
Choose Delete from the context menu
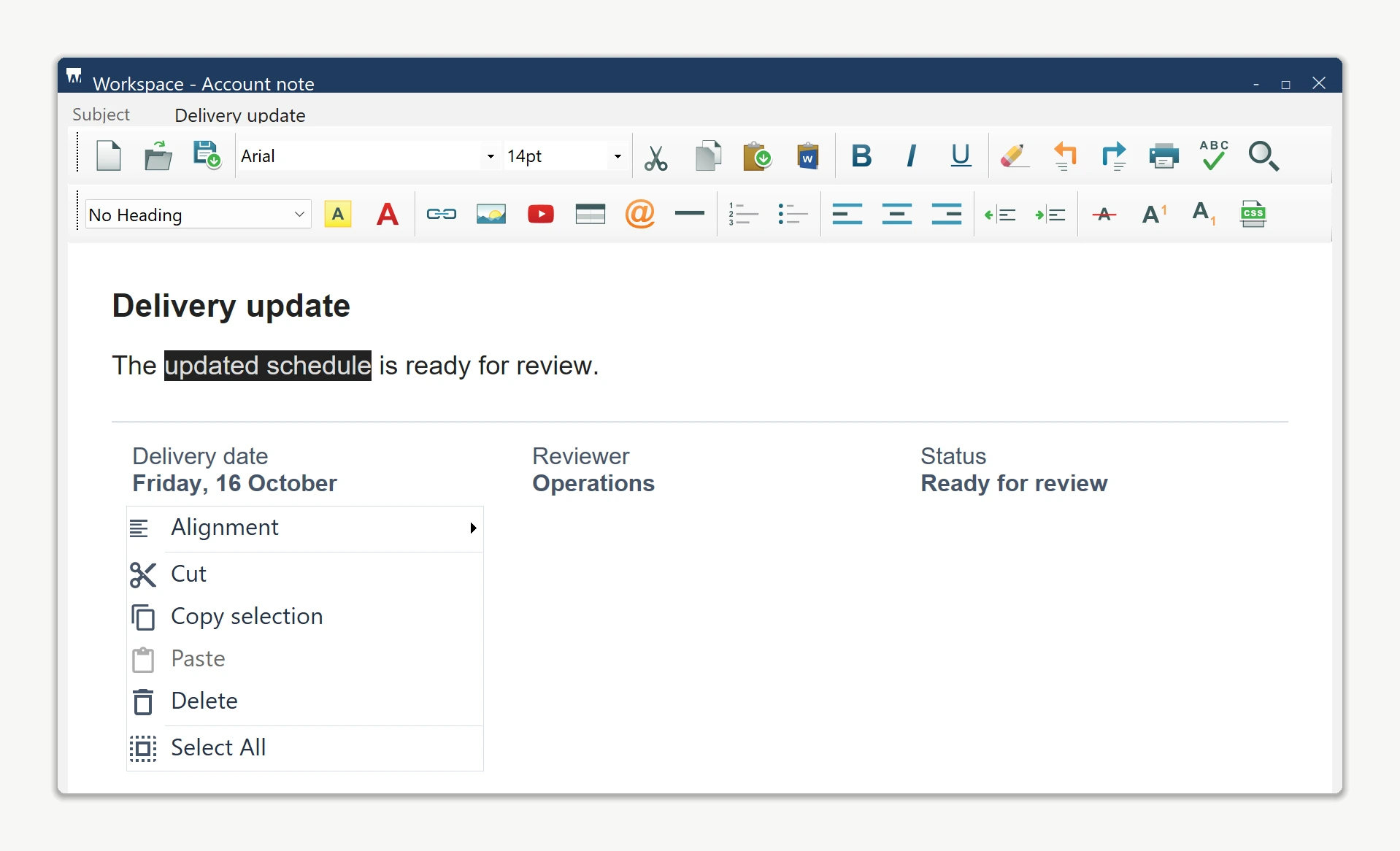305,701
